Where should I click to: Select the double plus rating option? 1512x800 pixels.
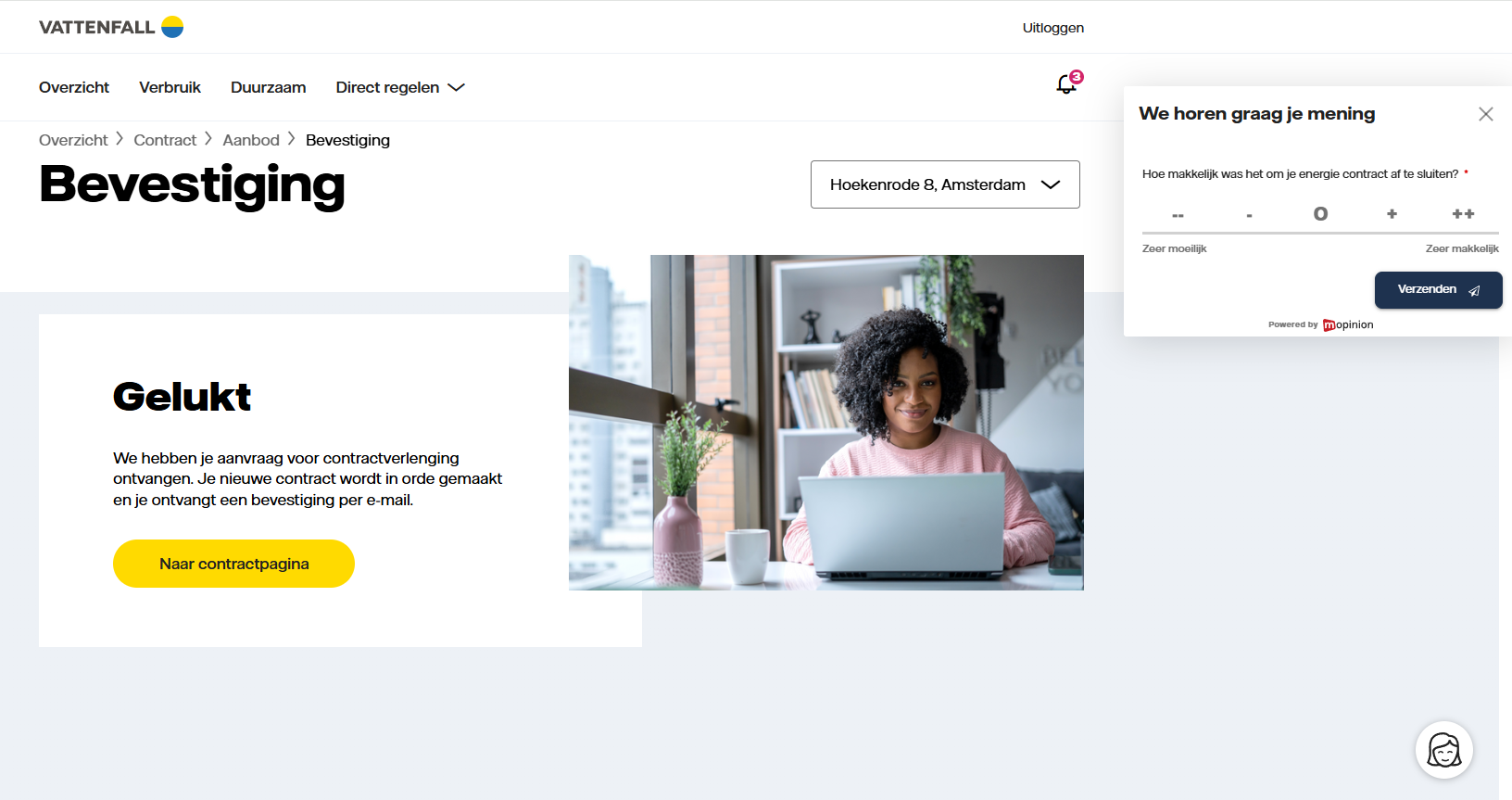(x=1463, y=214)
